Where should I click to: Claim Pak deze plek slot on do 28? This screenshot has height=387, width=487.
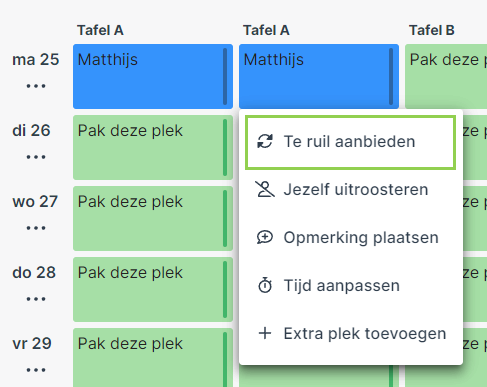(153, 290)
